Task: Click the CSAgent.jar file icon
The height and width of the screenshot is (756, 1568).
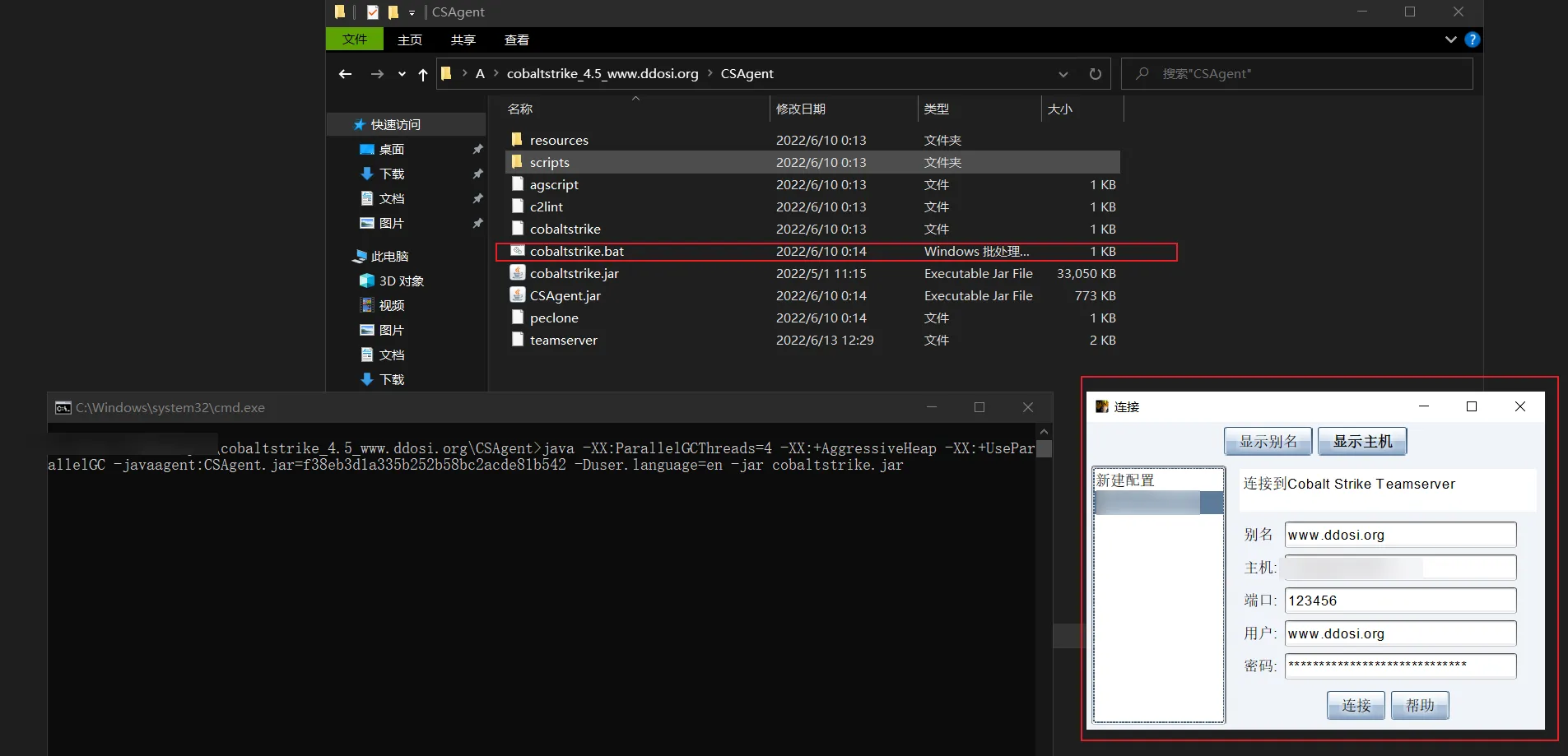Action: (517, 295)
